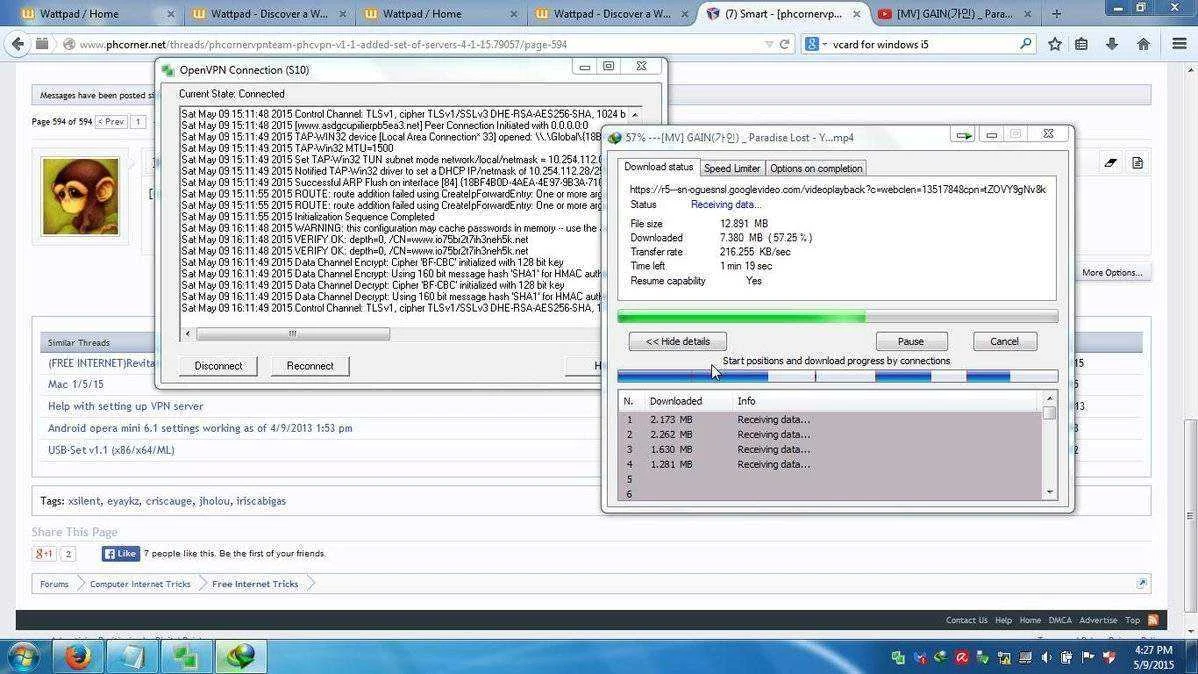Click the Firefox icon in the taskbar

click(77, 656)
